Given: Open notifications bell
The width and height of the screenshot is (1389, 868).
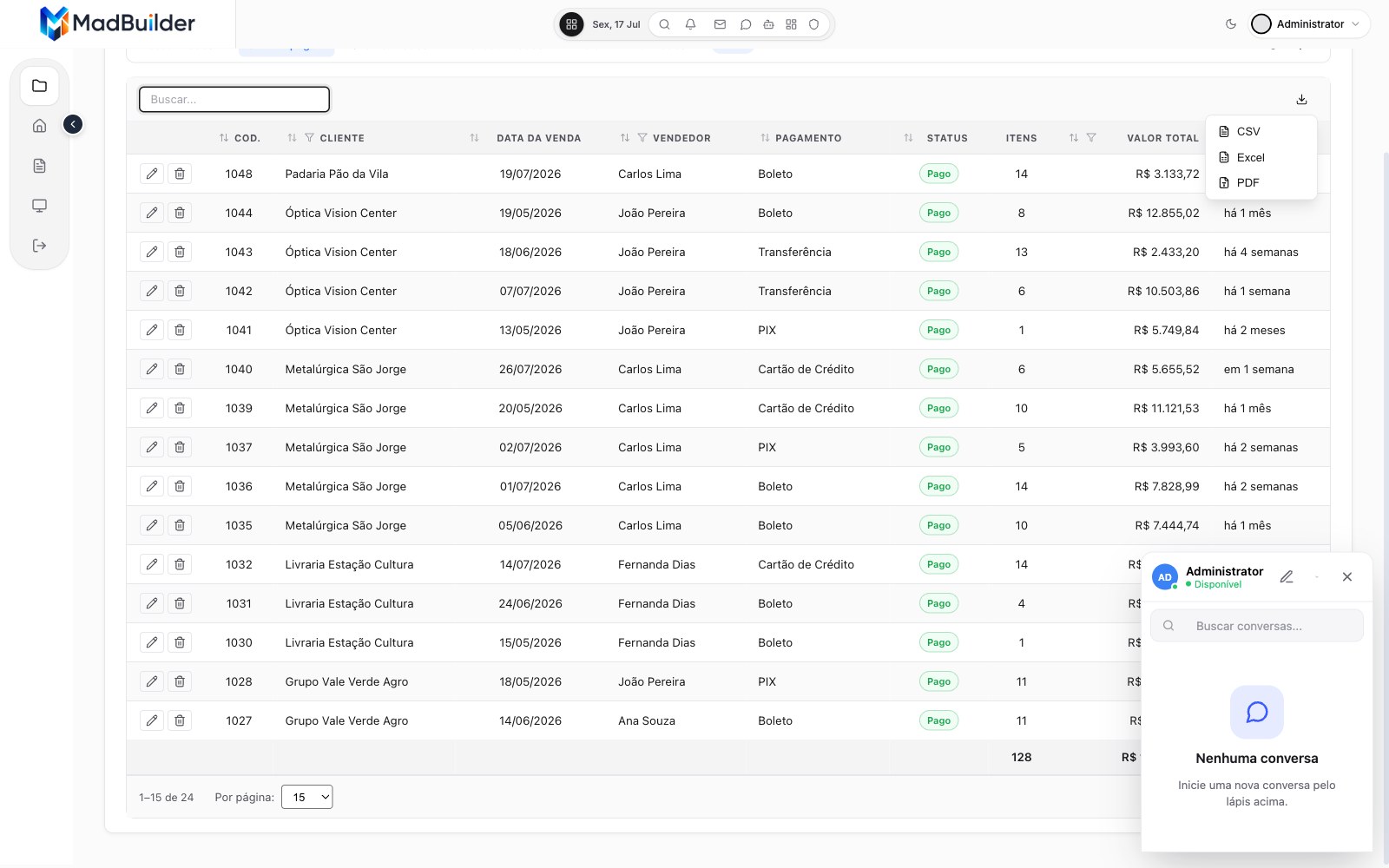Looking at the screenshot, I should click(690, 24).
